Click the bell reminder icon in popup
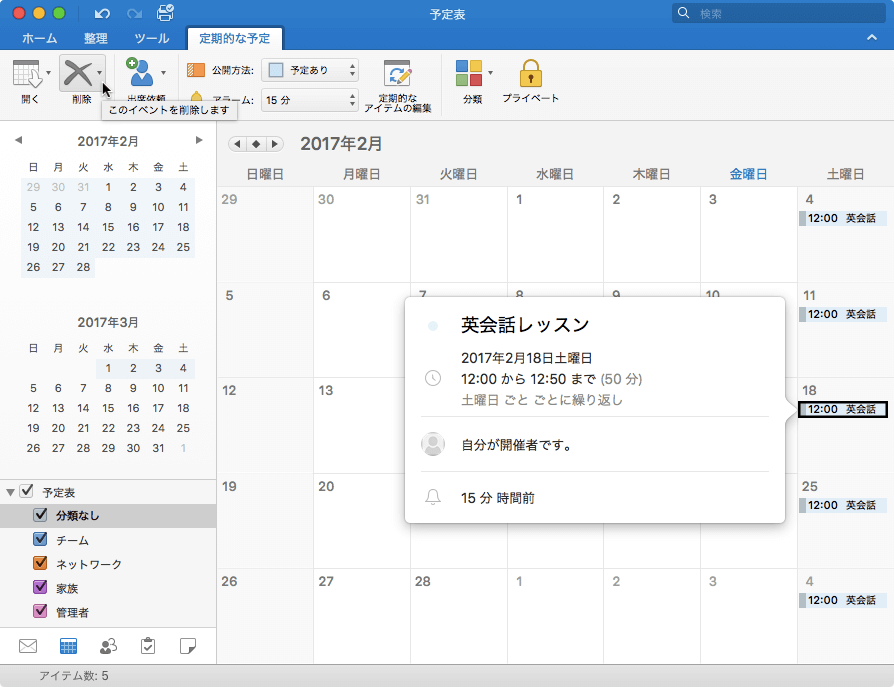 coord(433,497)
